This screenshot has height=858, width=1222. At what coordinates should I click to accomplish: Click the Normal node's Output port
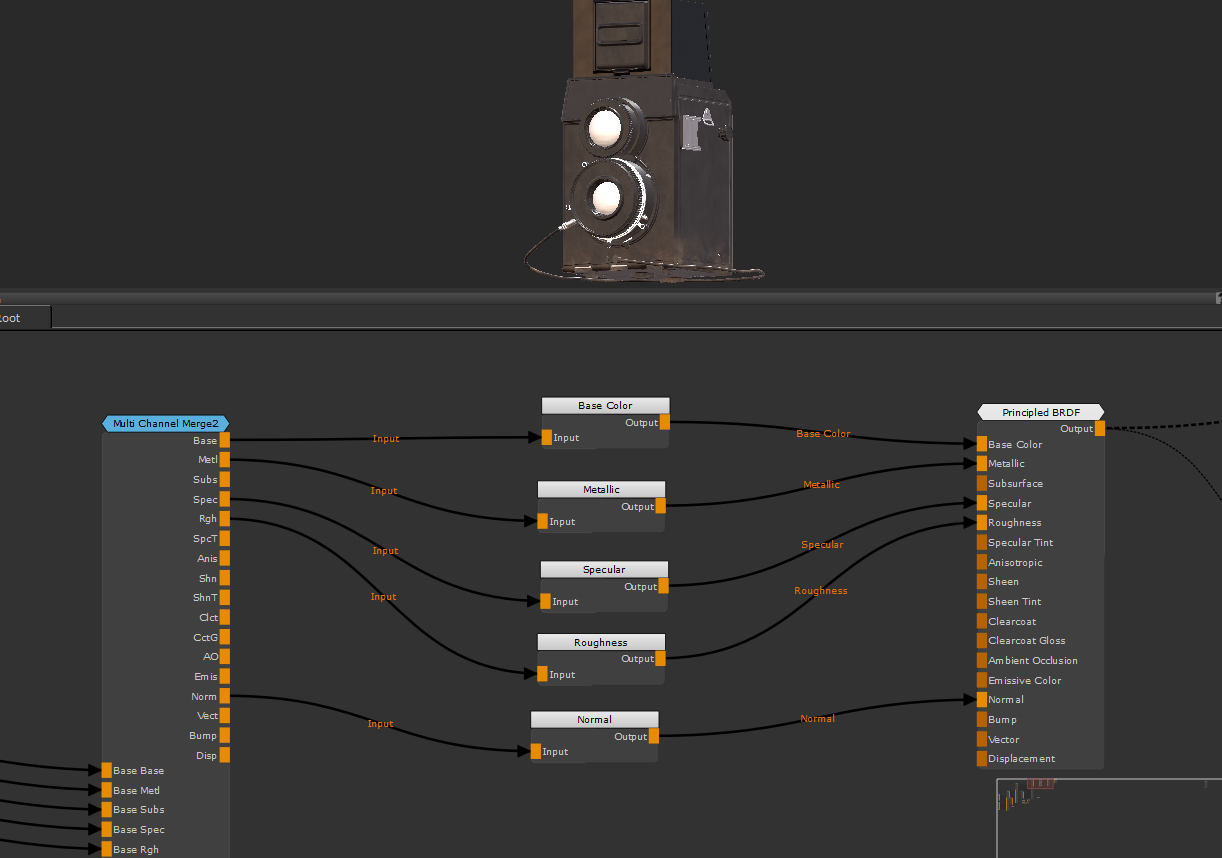[x=654, y=737]
